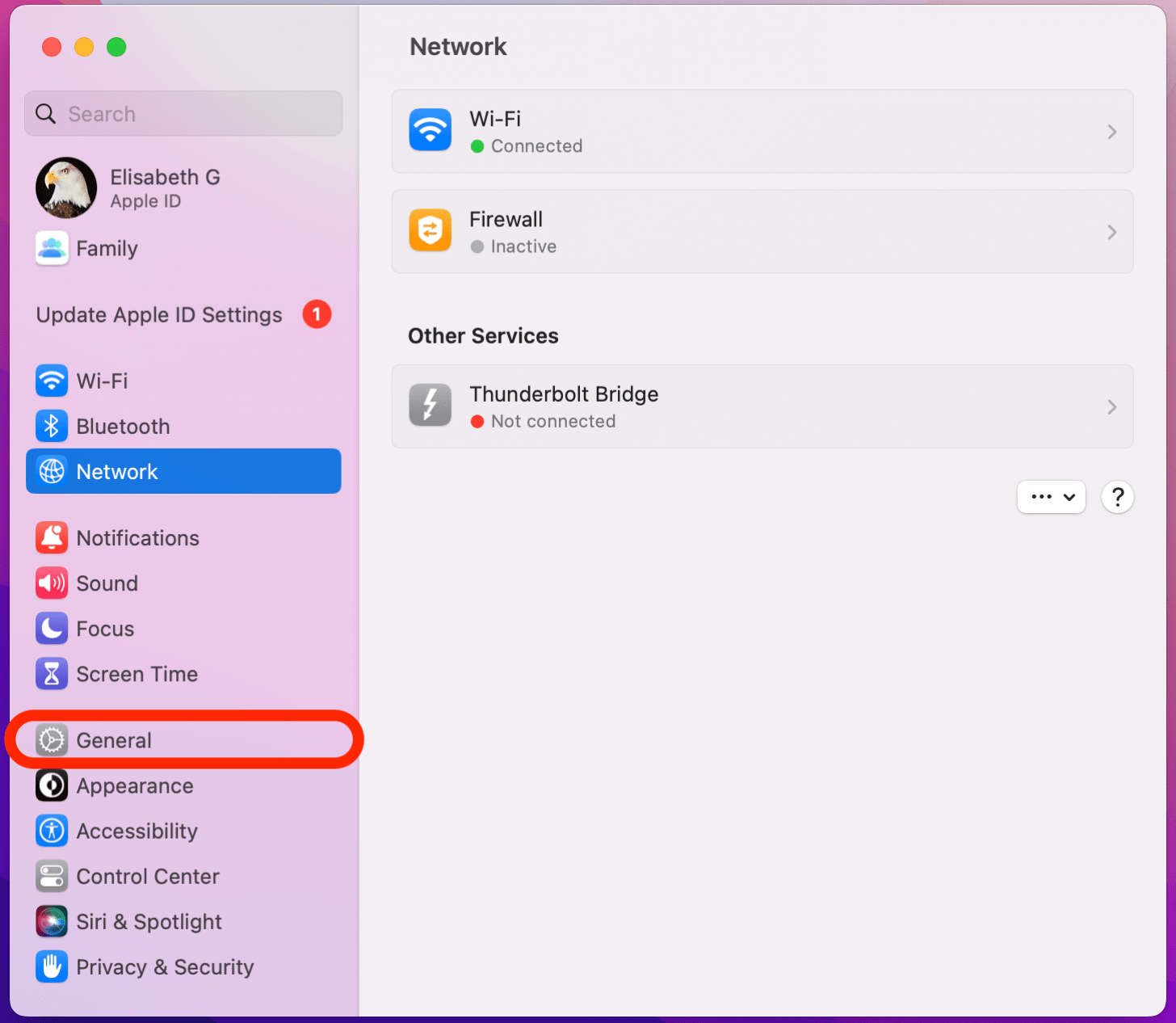Open Siri & Spotlight settings icon
Viewport: 1176px width, 1023px height.
pos(51,921)
